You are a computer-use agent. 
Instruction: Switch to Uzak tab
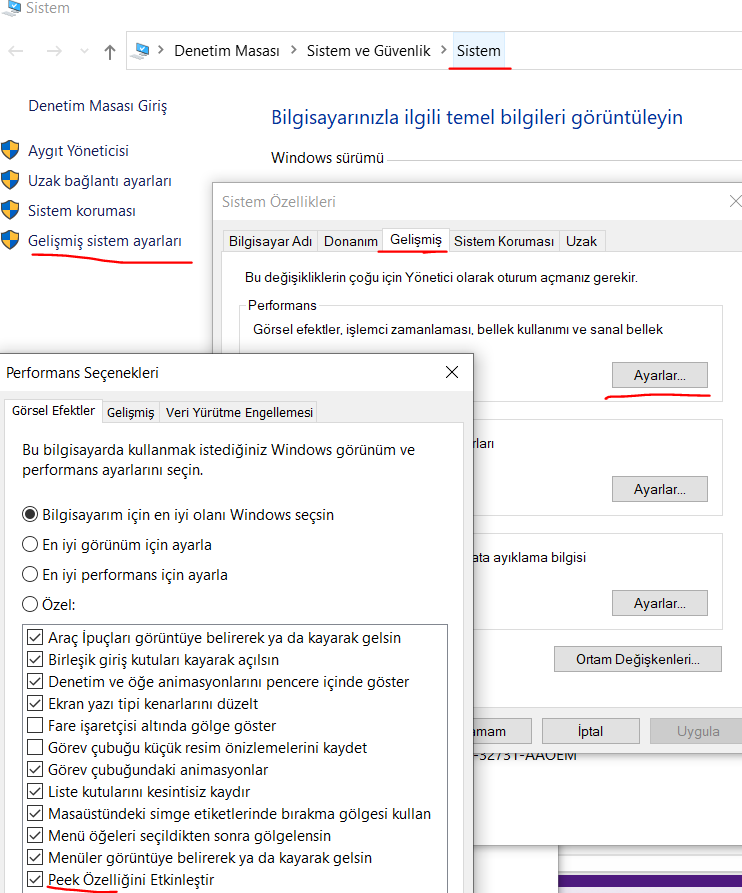click(x=581, y=241)
